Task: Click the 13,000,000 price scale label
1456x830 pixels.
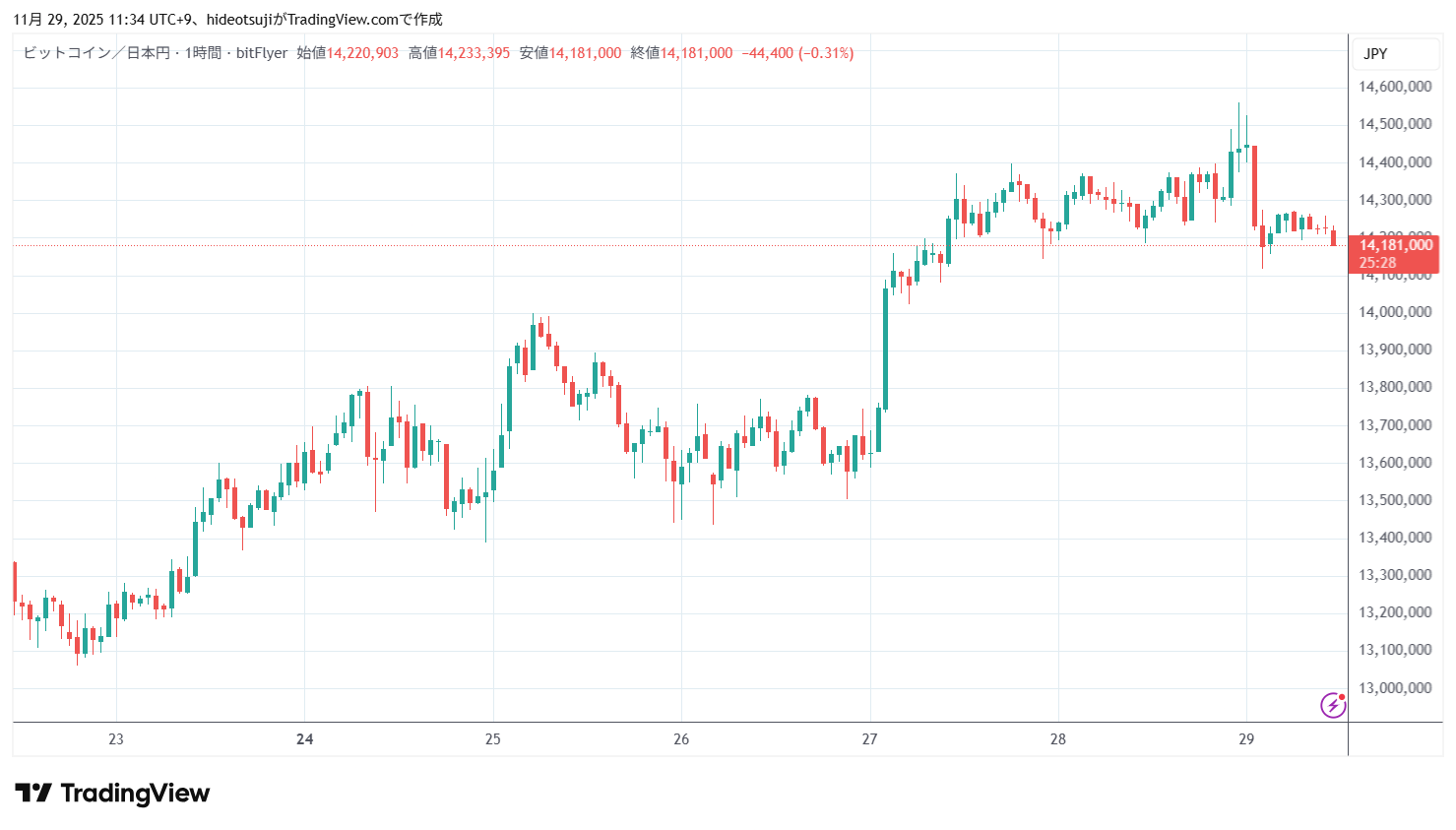Action: 1395,688
